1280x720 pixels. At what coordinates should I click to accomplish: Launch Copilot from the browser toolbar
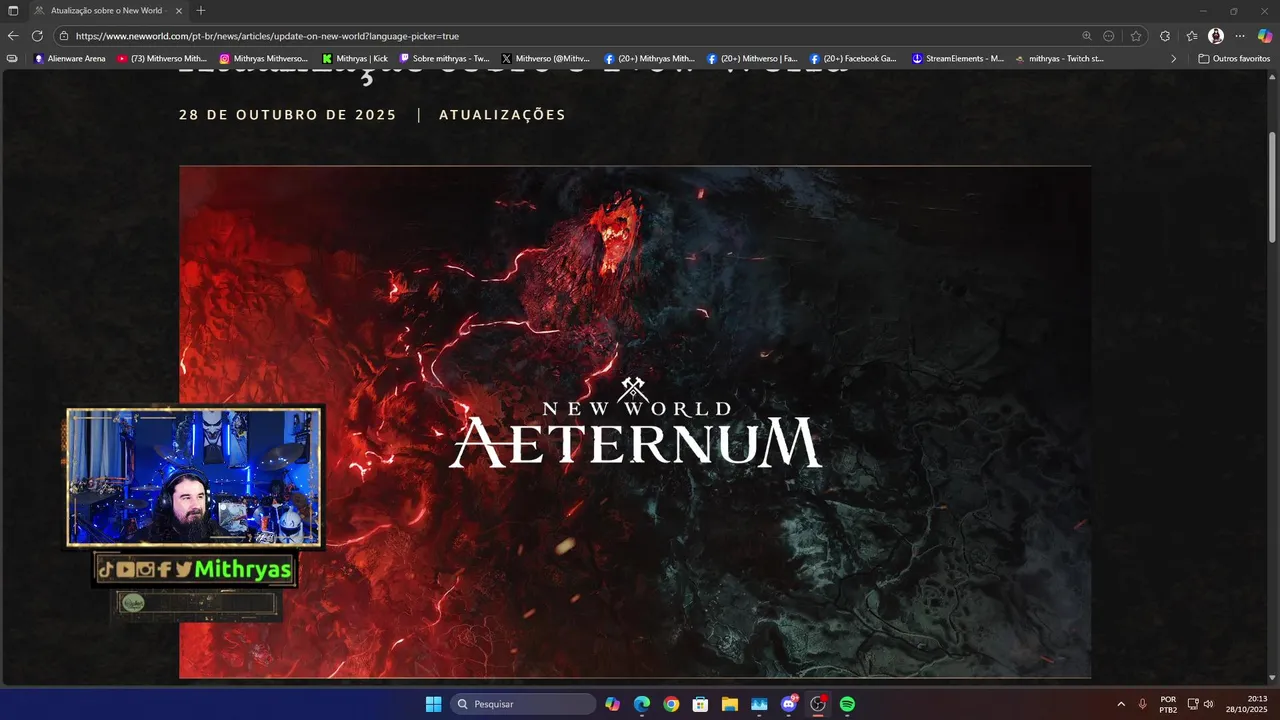point(1265,36)
